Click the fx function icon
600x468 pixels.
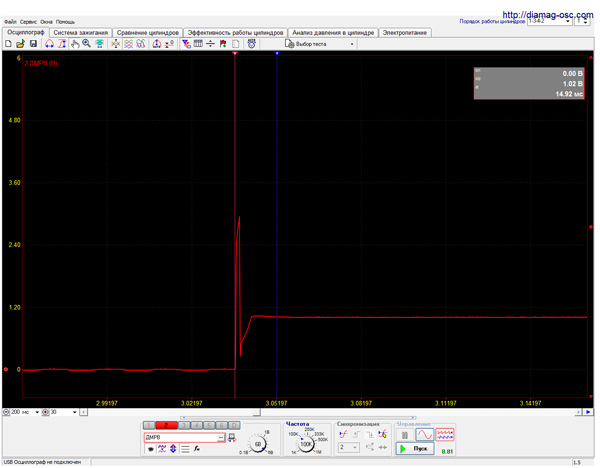click(x=197, y=448)
